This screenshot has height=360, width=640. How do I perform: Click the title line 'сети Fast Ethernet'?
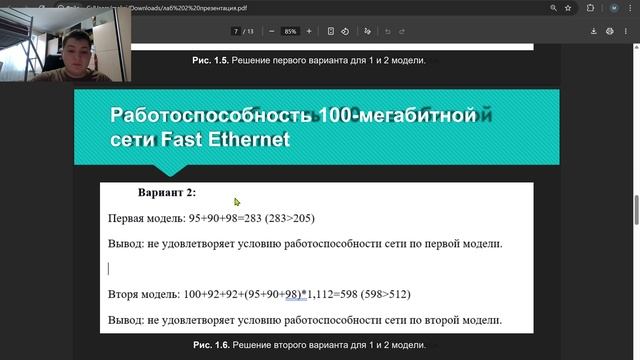pyautogui.click(x=200, y=139)
